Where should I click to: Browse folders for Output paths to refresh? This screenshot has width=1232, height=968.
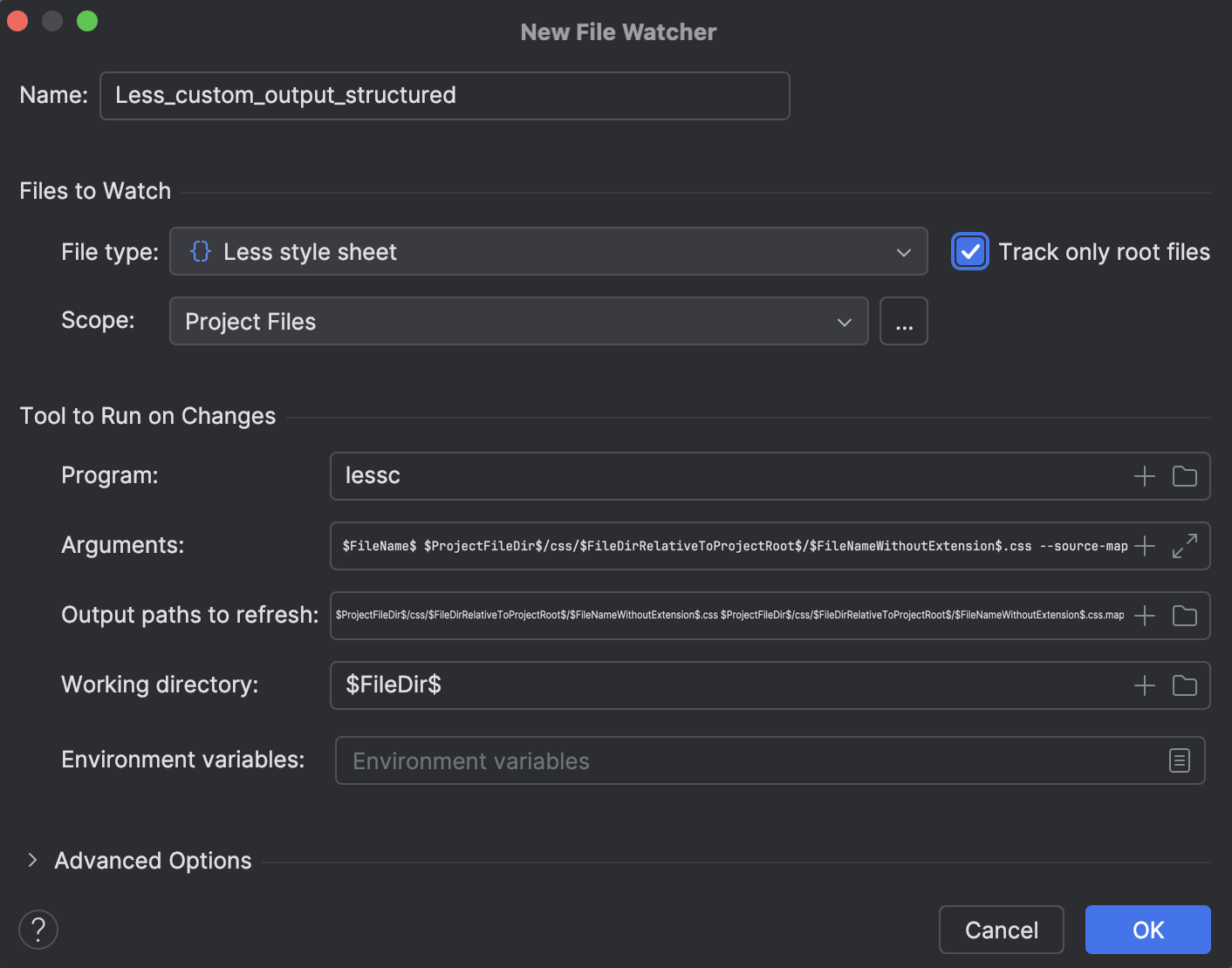(1184, 616)
